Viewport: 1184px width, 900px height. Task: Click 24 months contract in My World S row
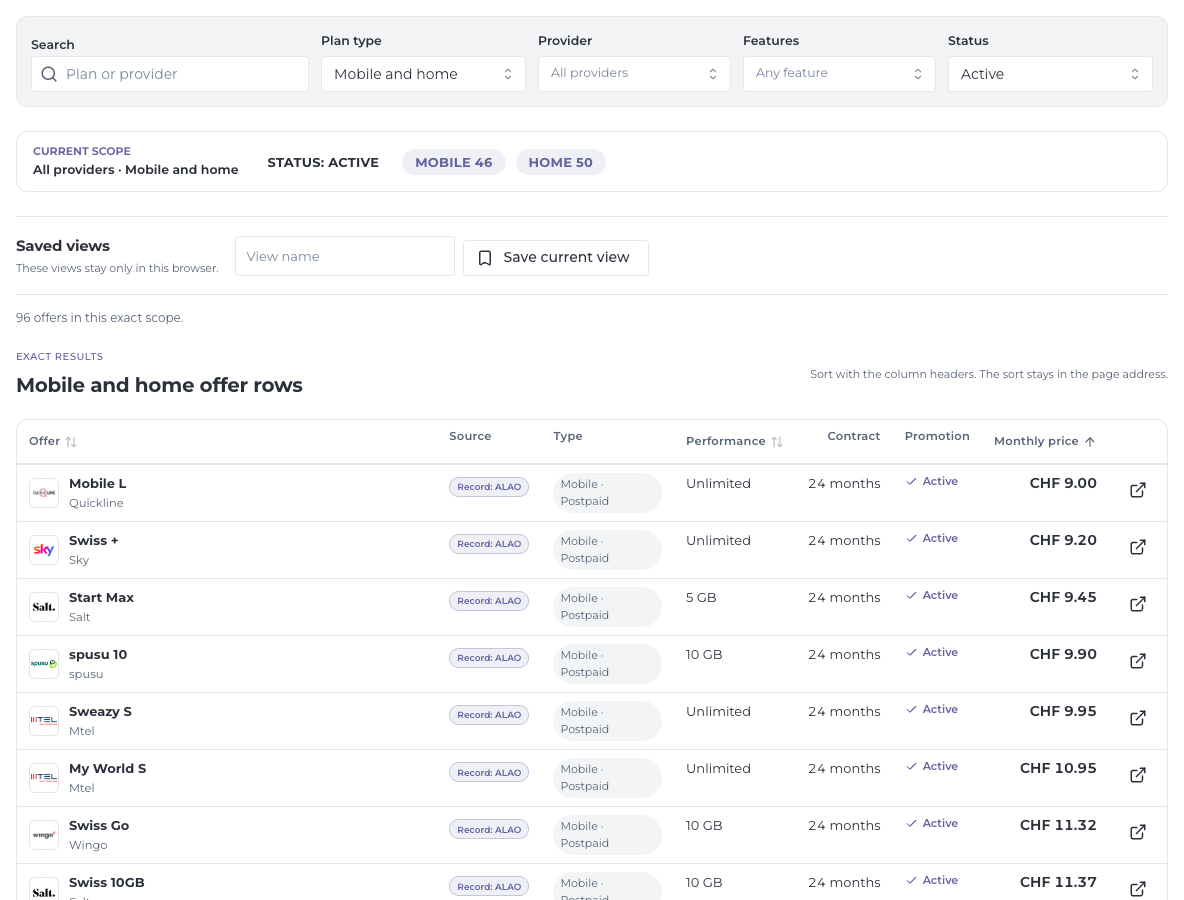[x=844, y=769]
